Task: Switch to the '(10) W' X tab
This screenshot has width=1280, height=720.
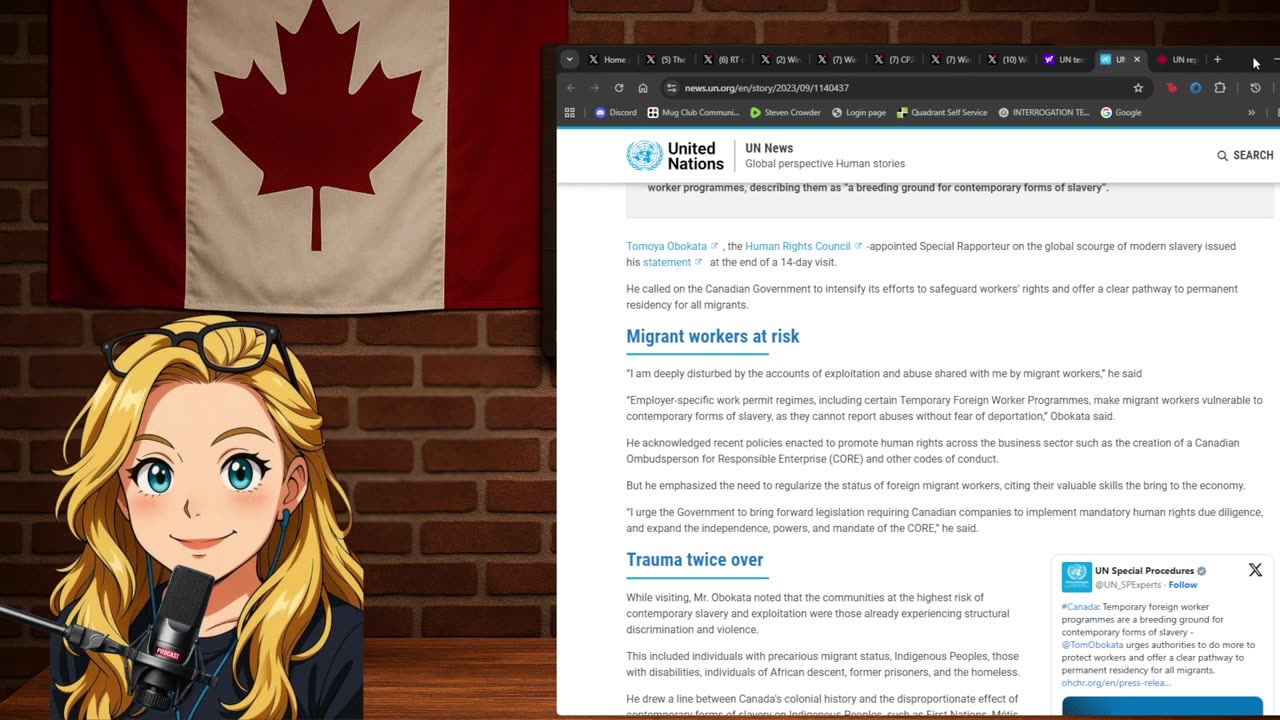Action: pos(1006,59)
